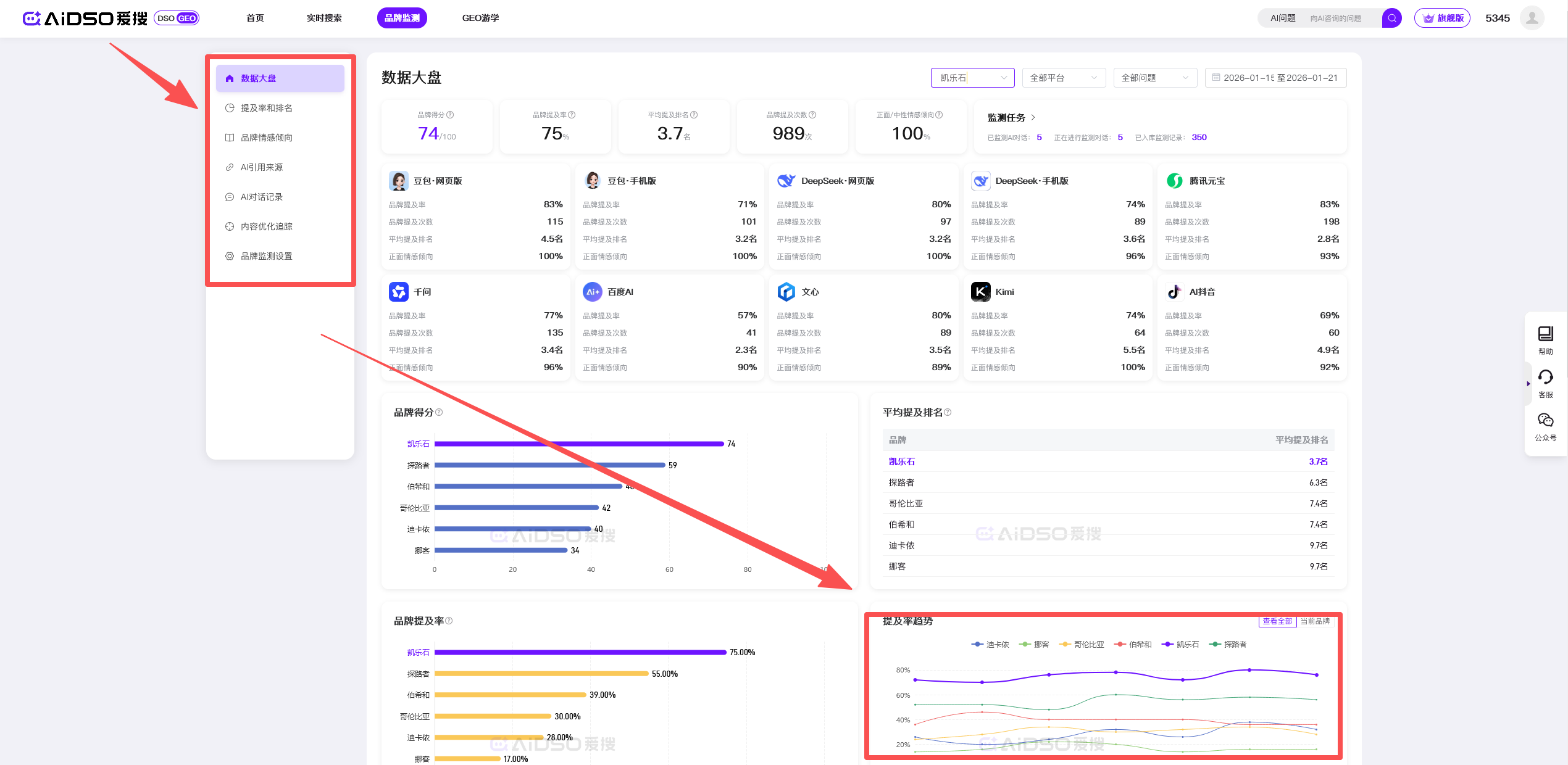
Task: Click the user avatar icon
Action: (x=1532, y=18)
